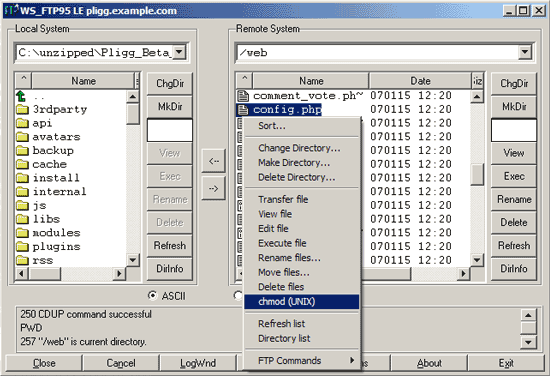The width and height of the screenshot is (550, 376).
Task: Click remote Rename button
Action: 514,199
